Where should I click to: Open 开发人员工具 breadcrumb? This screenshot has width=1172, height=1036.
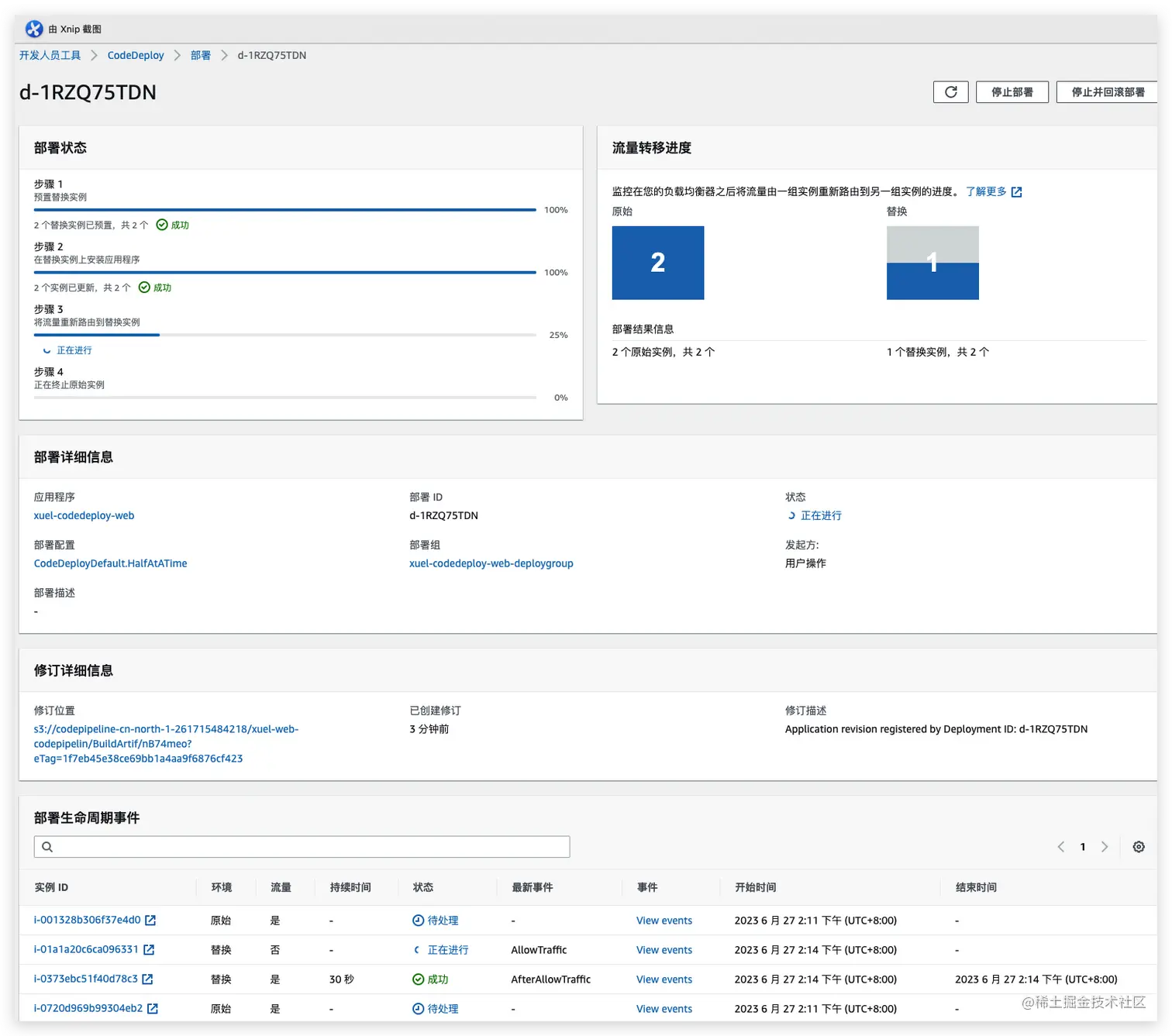click(50, 56)
